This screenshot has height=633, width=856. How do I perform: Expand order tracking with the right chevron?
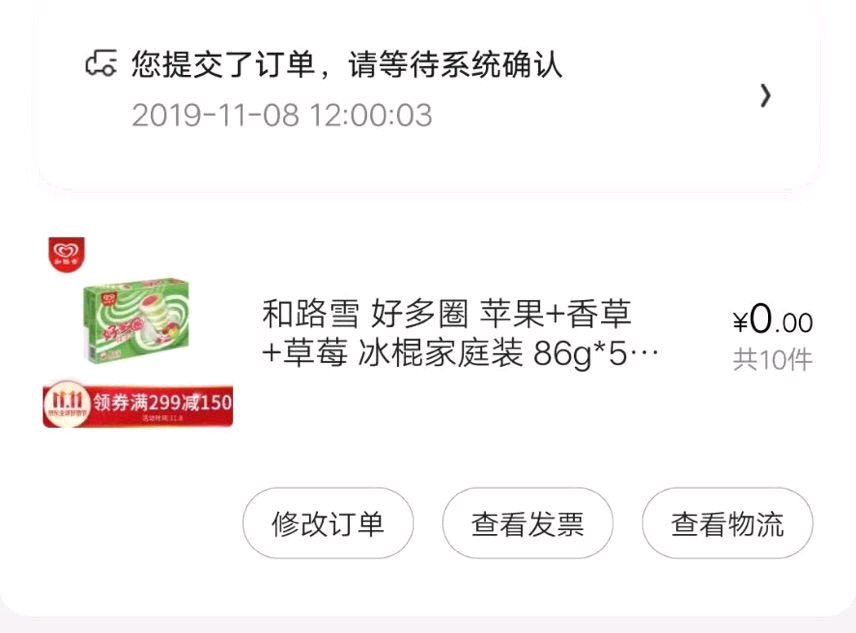(x=766, y=96)
